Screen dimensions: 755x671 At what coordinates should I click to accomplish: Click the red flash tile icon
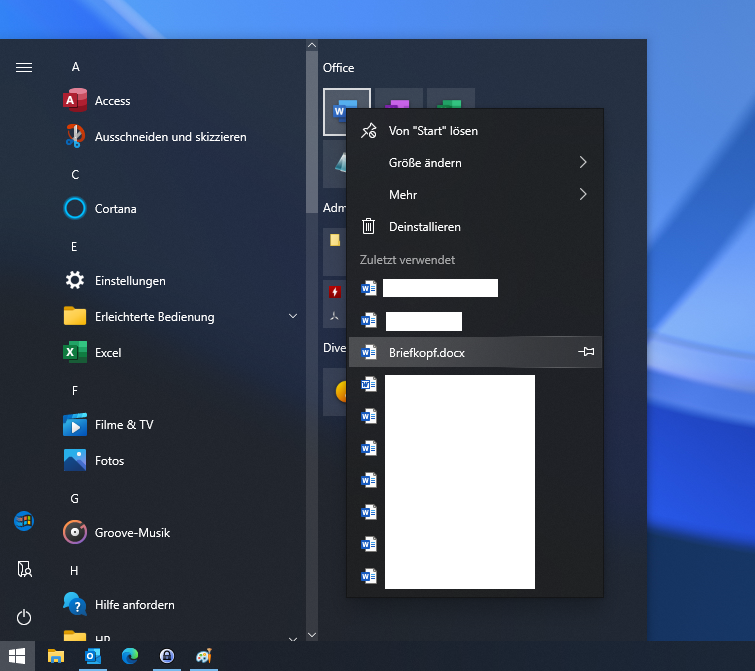pyautogui.click(x=335, y=291)
